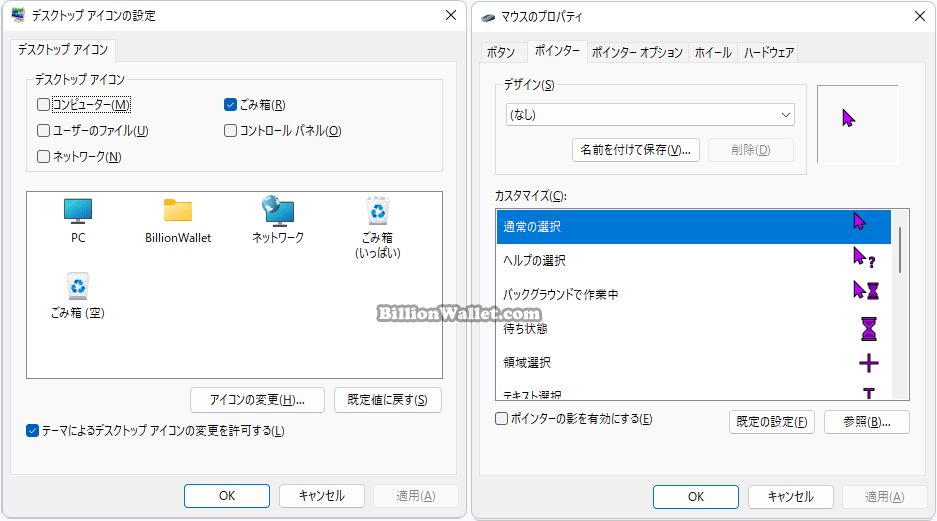Check the ユーザーのファイル(U) checkbox
937x521 pixels.
click(43, 130)
